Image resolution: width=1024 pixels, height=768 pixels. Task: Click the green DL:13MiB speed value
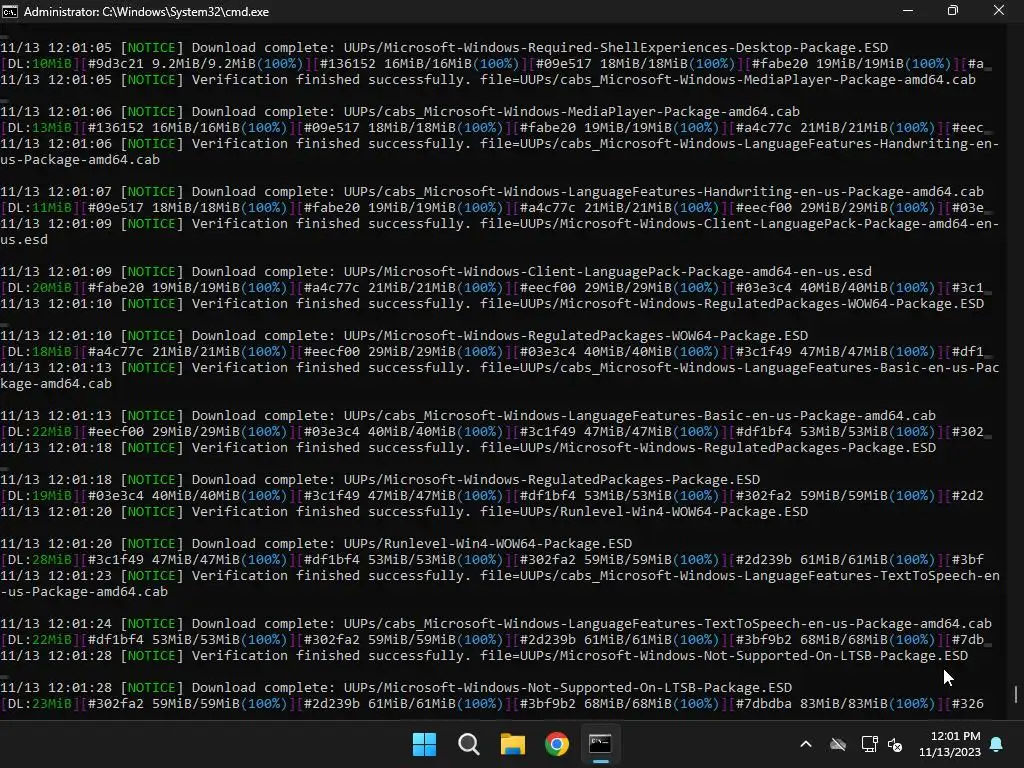(52, 127)
